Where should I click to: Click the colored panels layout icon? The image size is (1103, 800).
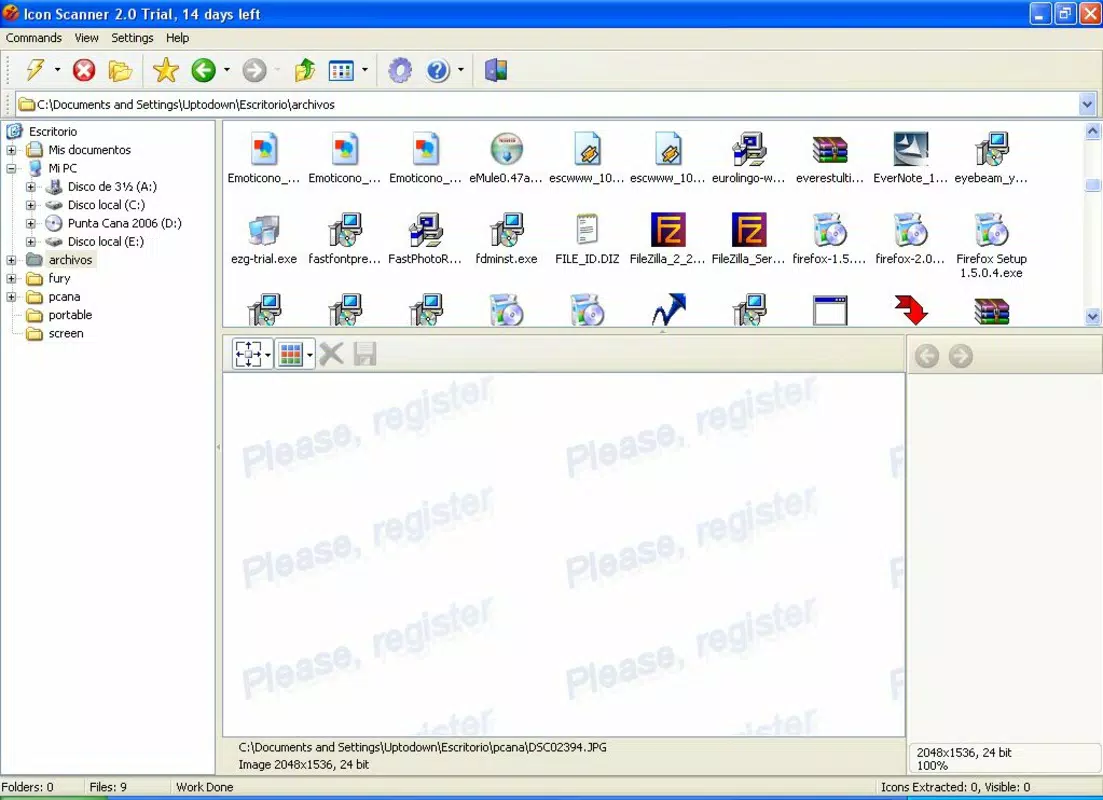pos(496,70)
